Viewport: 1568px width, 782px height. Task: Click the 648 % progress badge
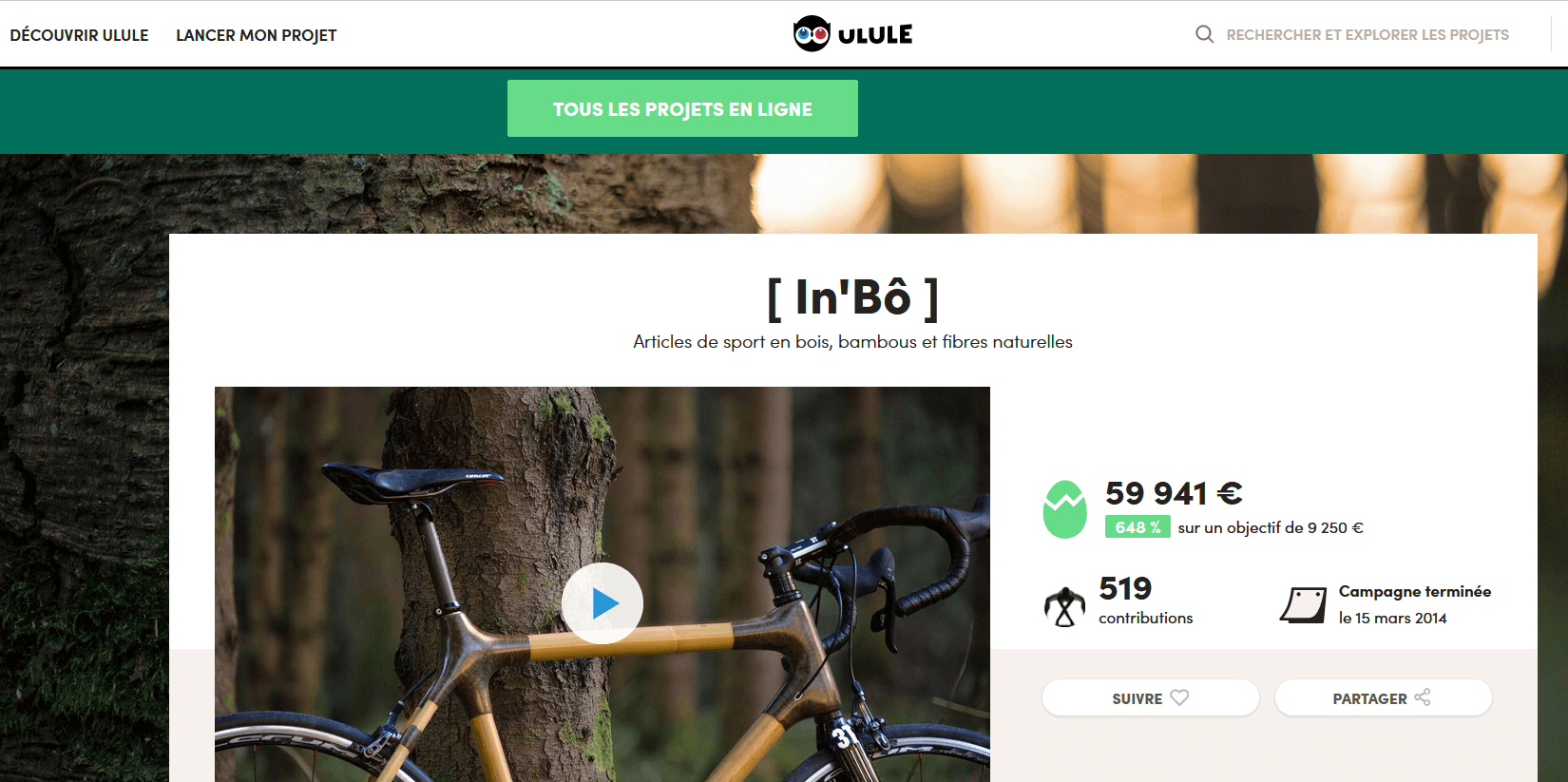click(1138, 527)
